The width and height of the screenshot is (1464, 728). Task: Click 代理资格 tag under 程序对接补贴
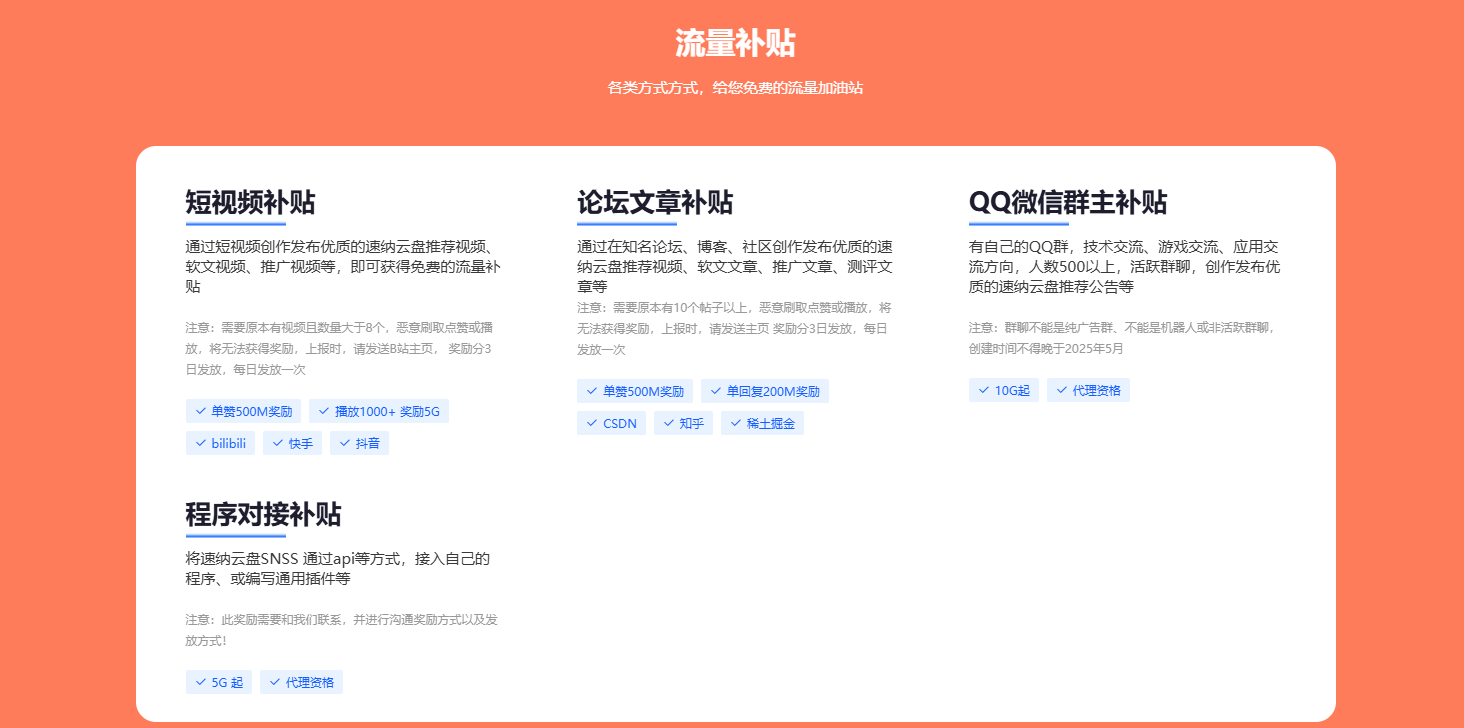pos(301,682)
